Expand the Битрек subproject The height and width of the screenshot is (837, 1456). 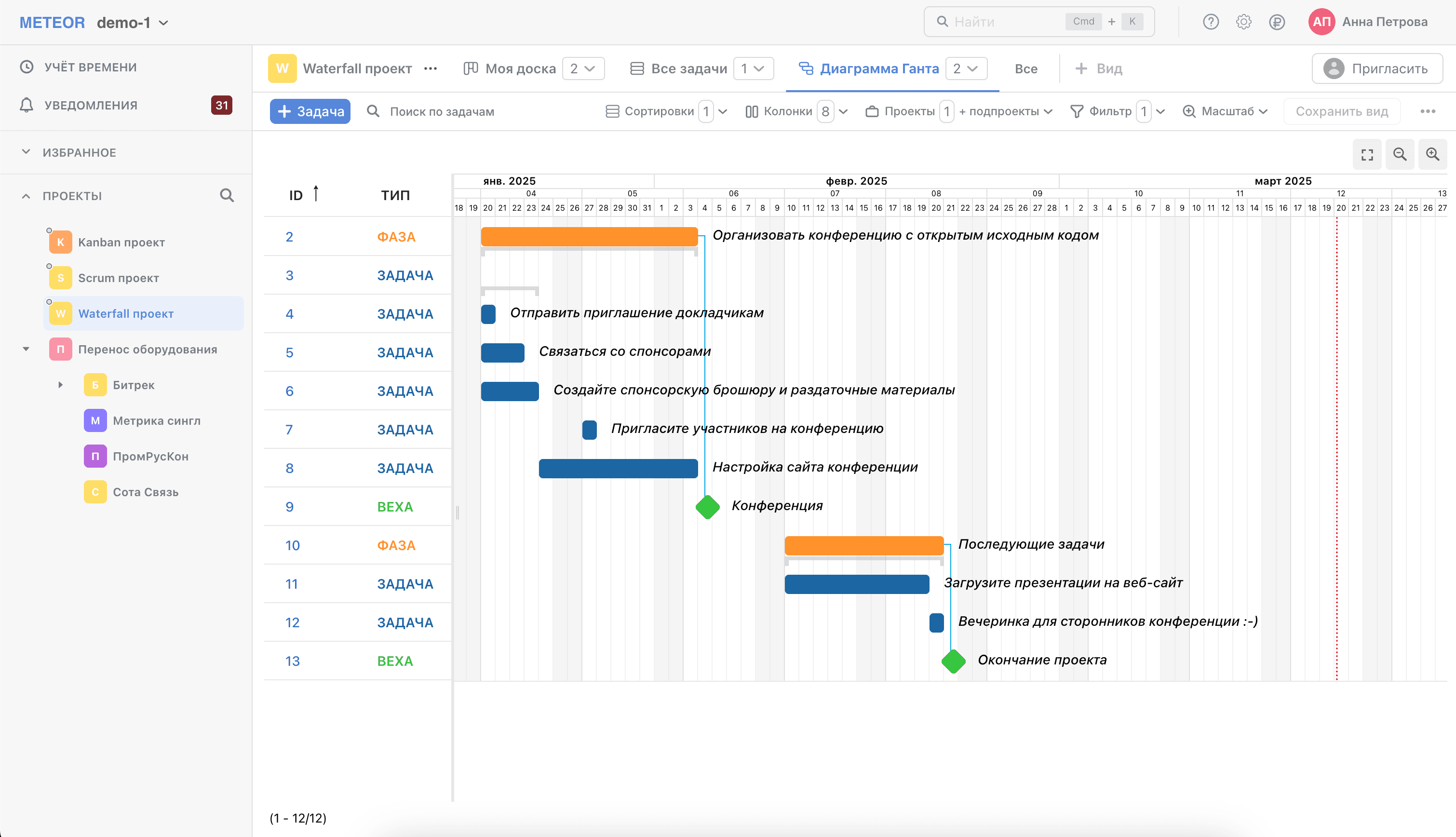[60, 385]
